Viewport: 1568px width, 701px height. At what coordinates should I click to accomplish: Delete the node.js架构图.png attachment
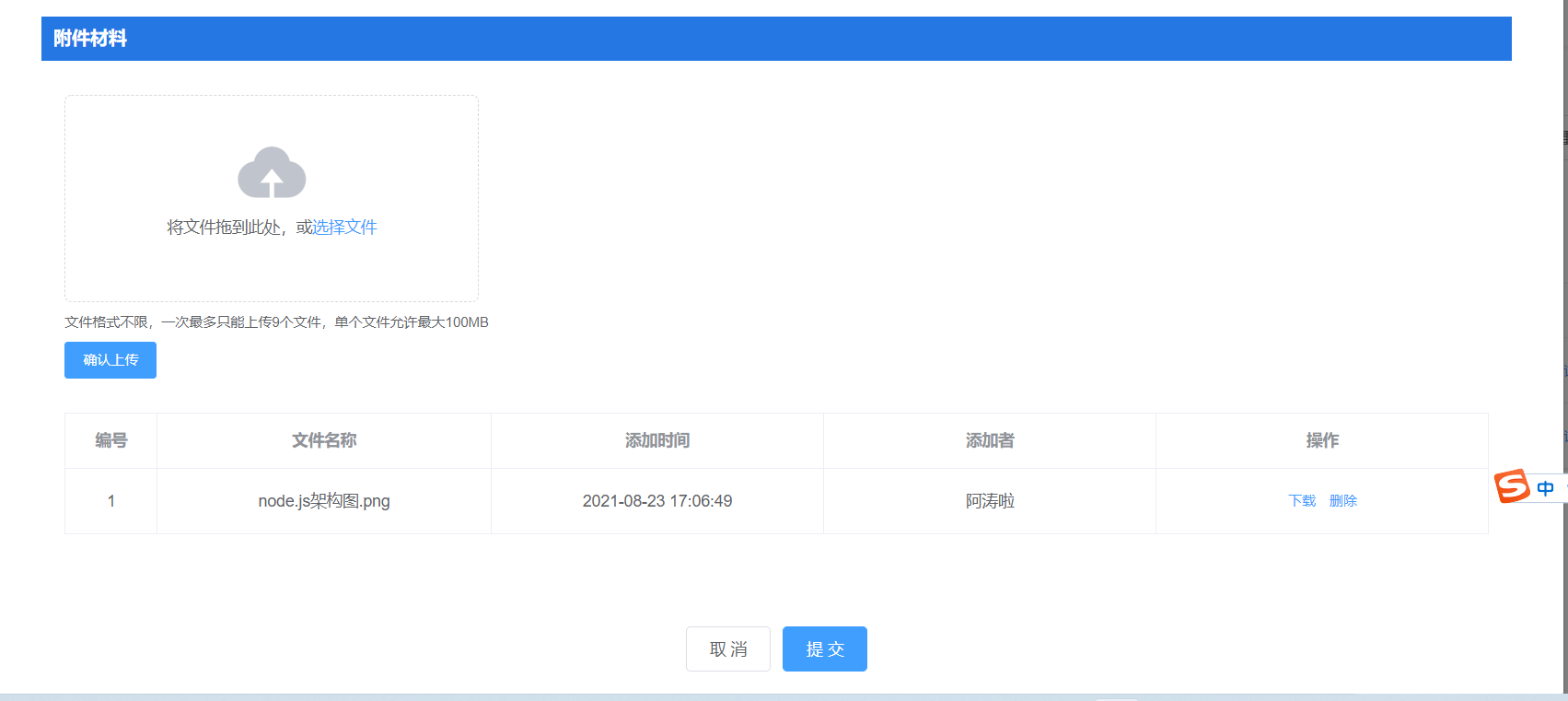coord(1343,501)
